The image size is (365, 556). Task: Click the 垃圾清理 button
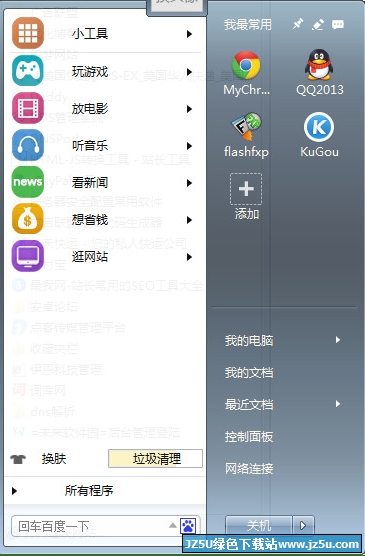tap(155, 458)
